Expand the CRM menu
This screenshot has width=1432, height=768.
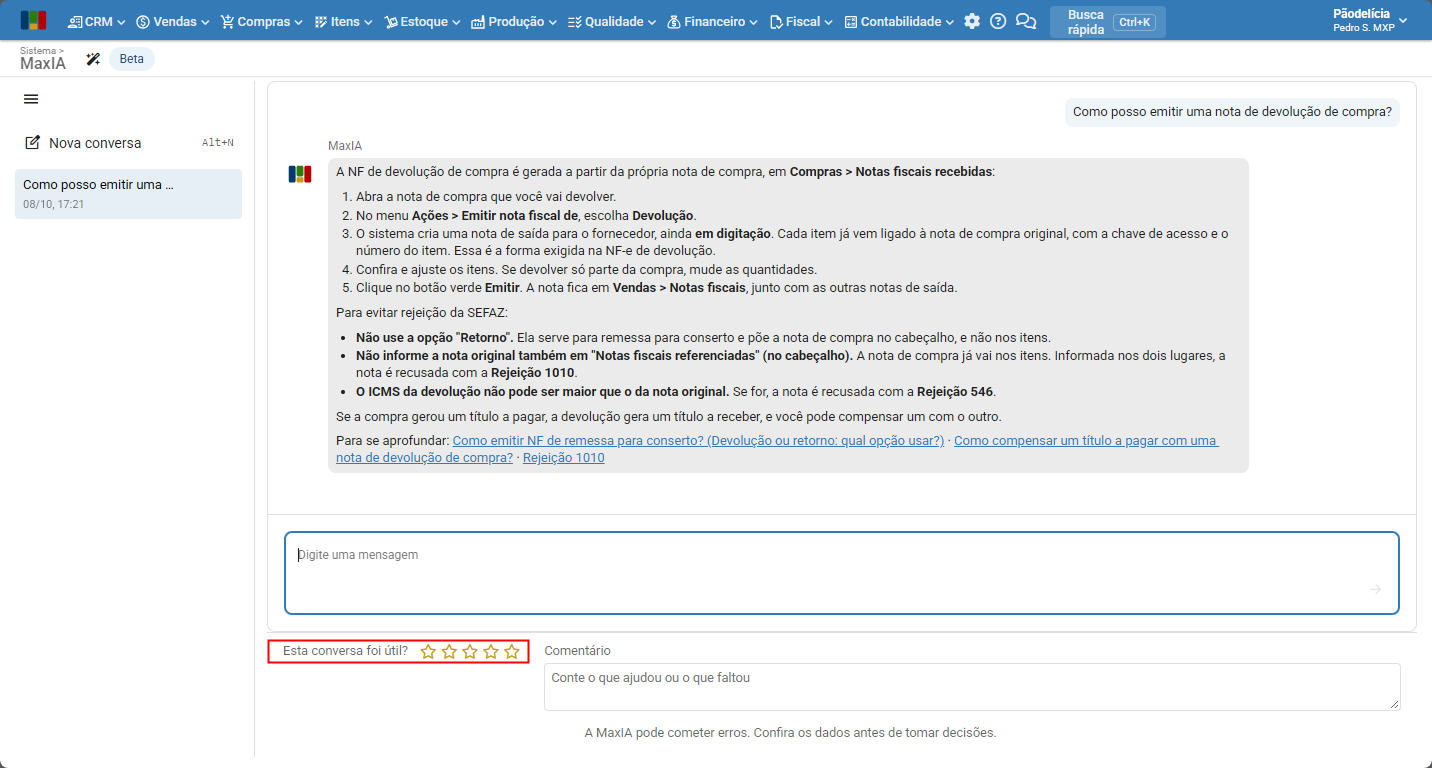click(96, 21)
